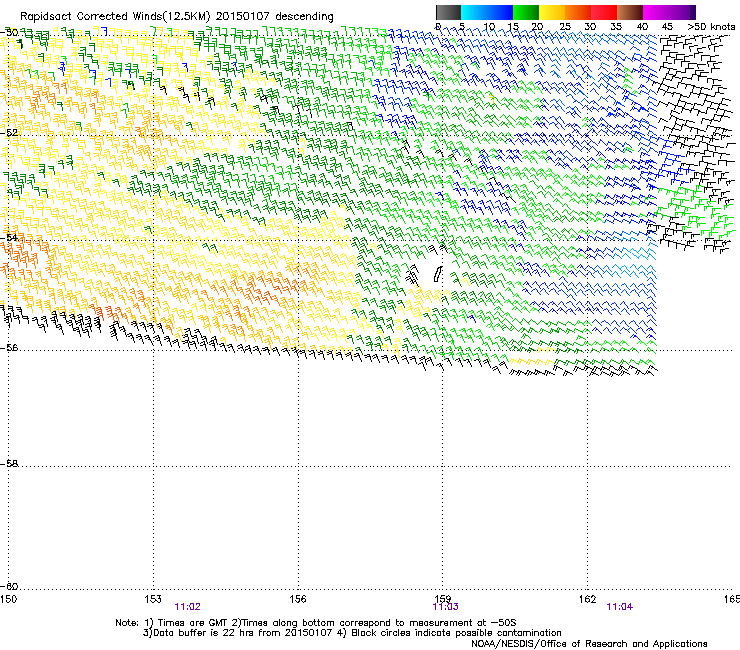This screenshot has height=650, width=740.
Task: Click the magenta 40-45 knots legend color
Action: pos(656,12)
